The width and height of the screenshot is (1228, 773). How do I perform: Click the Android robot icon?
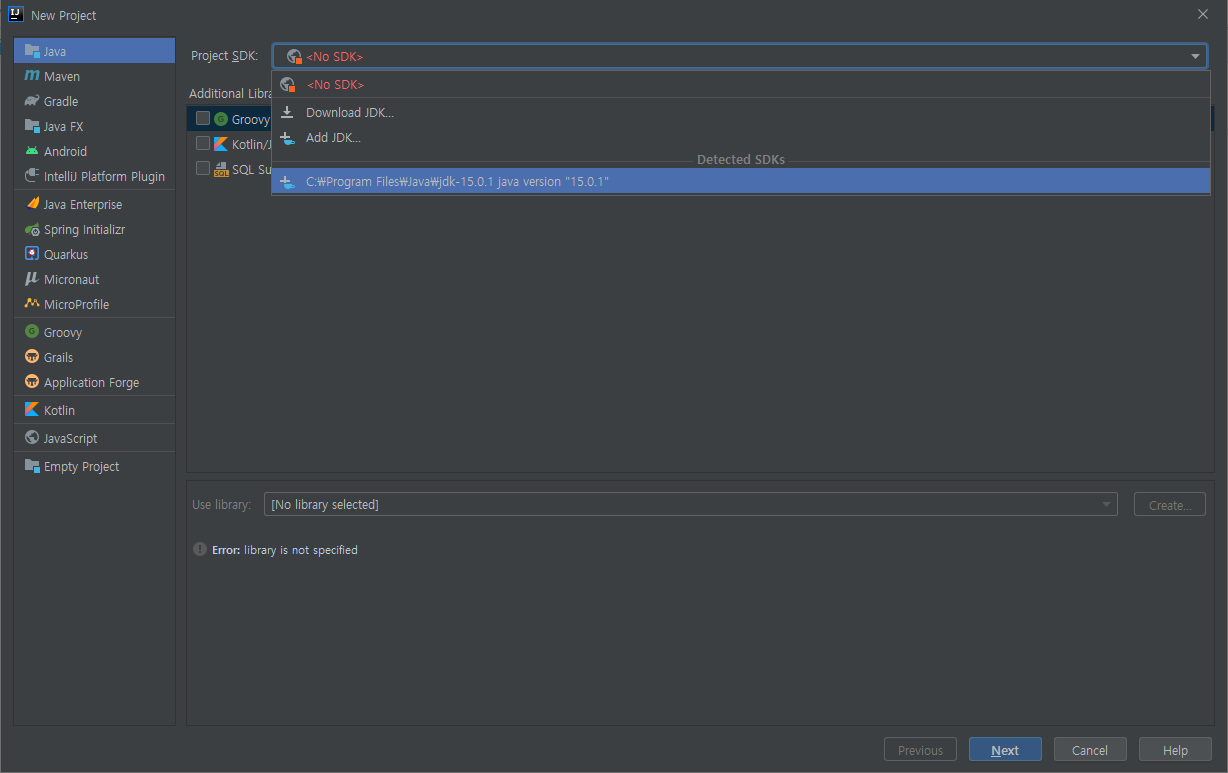pos(32,151)
